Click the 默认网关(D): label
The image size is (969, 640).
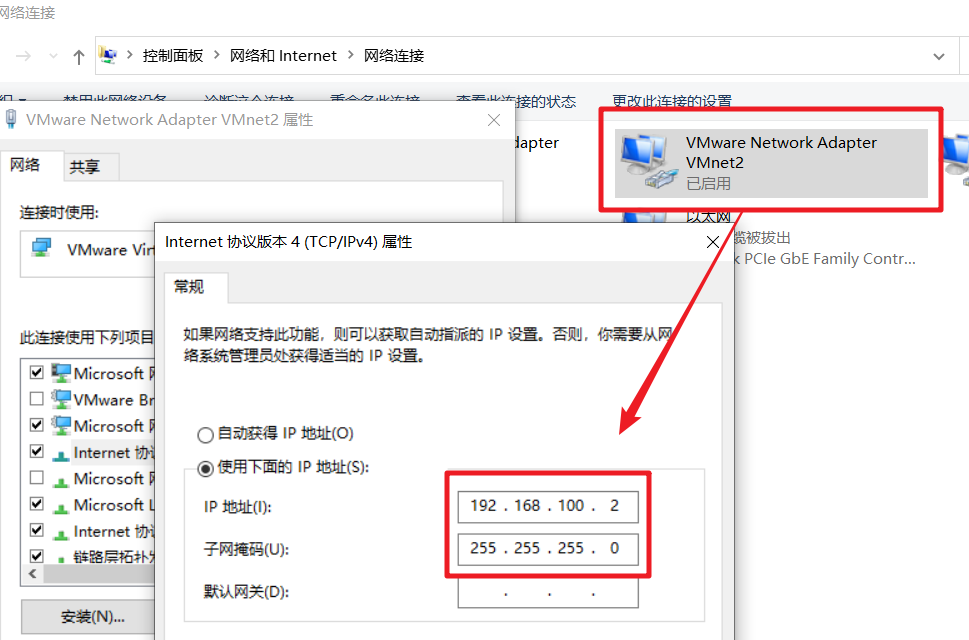click(246, 592)
